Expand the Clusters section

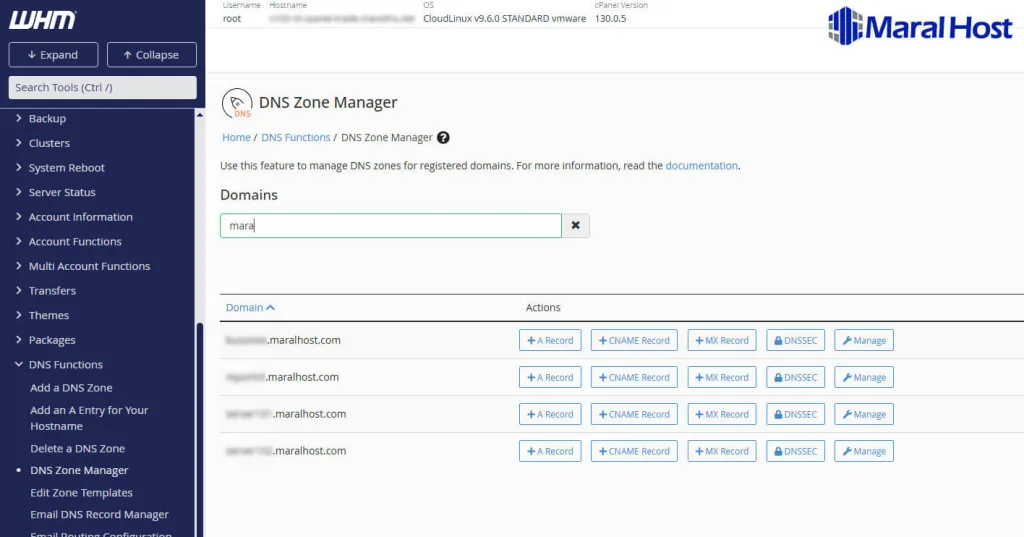[x=49, y=143]
